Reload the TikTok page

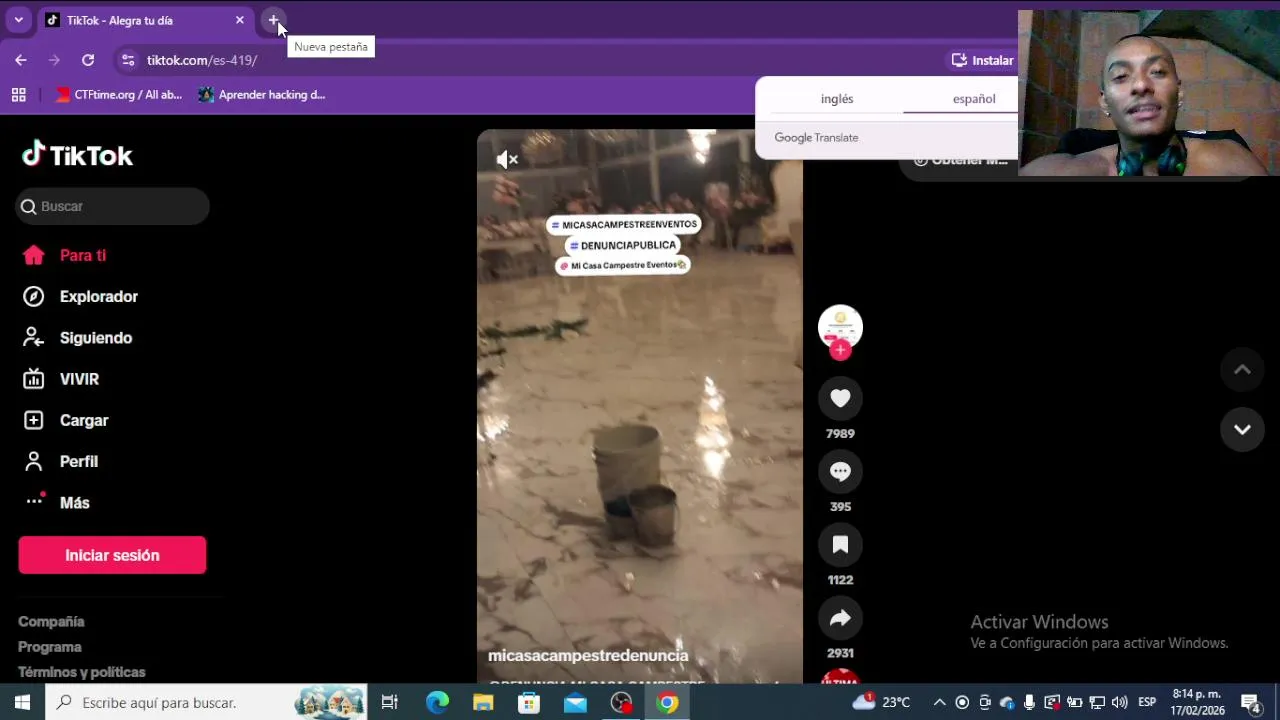click(x=88, y=60)
